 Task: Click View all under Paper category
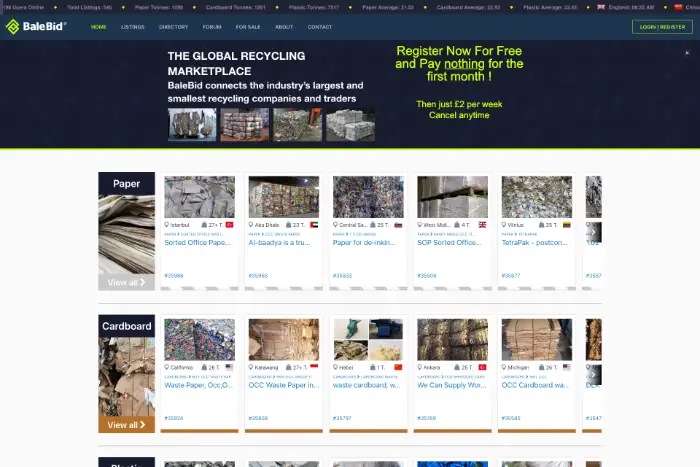(x=126, y=282)
